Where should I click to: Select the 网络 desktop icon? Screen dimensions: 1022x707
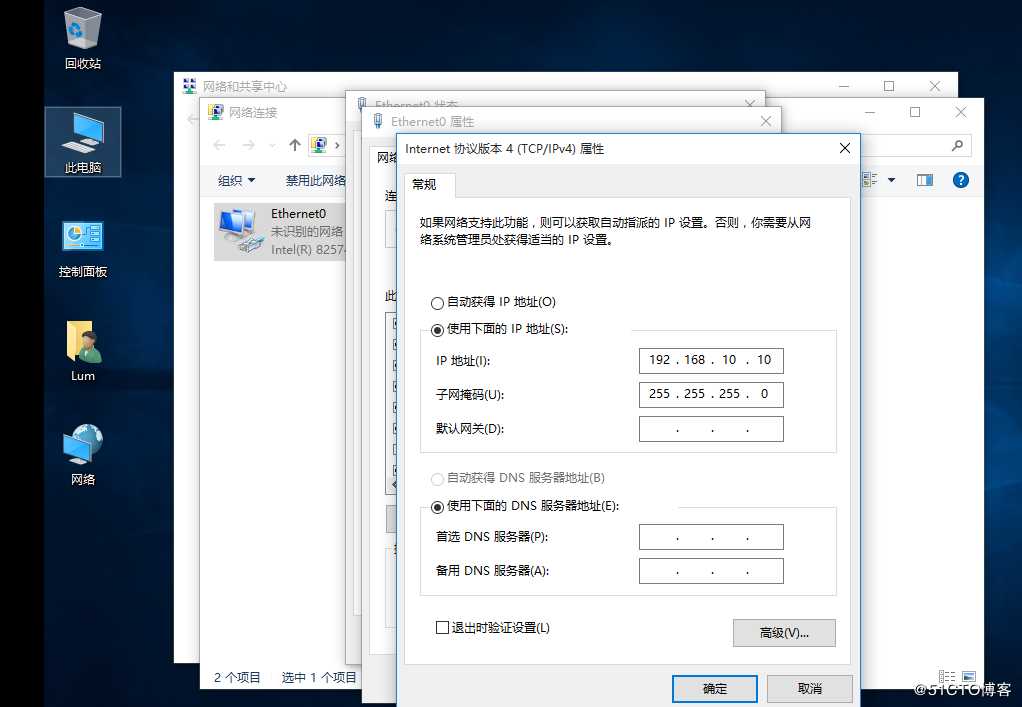click(x=83, y=454)
